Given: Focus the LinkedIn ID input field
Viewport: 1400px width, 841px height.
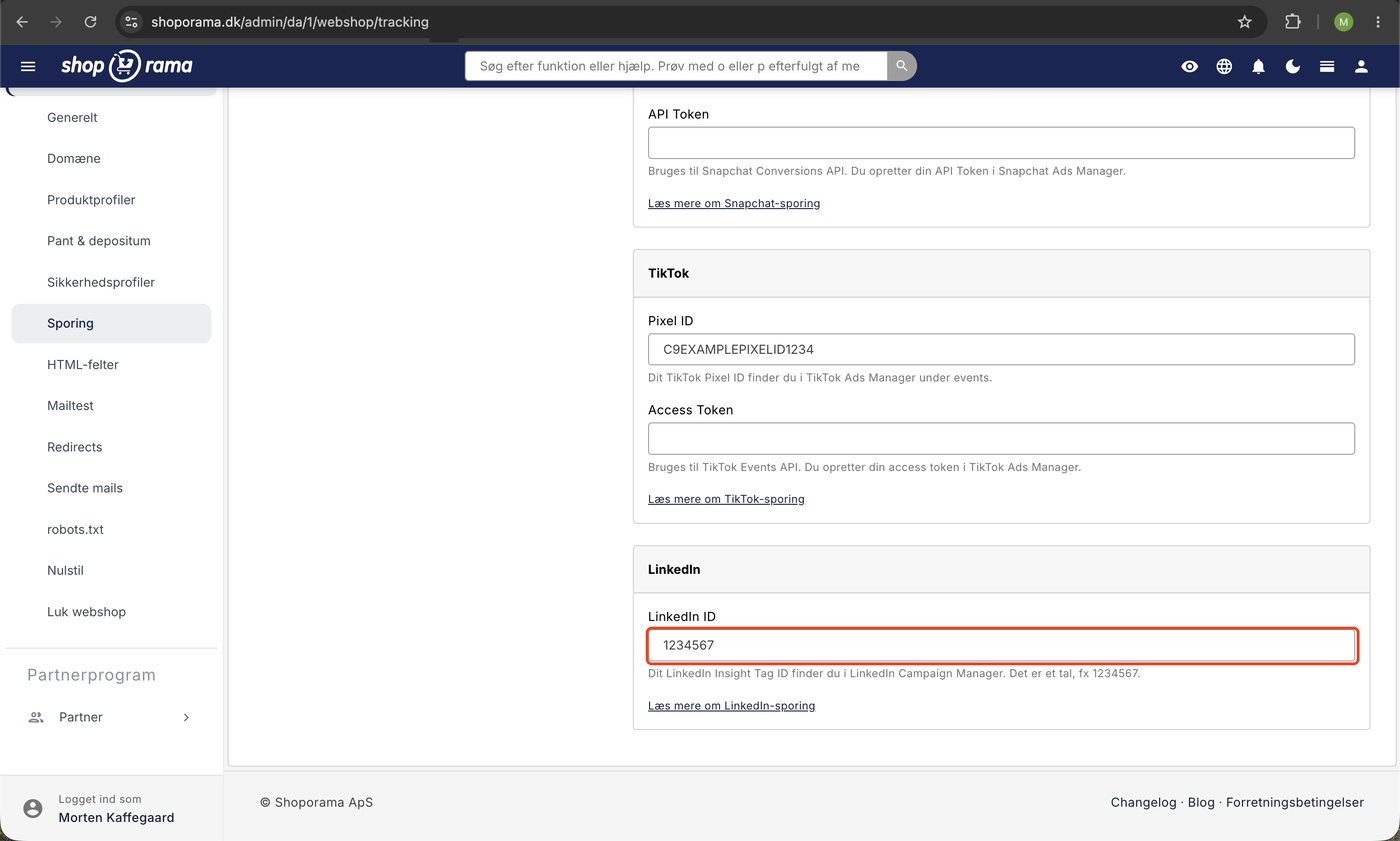Looking at the screenshot, I should (x=1001, y=645).
